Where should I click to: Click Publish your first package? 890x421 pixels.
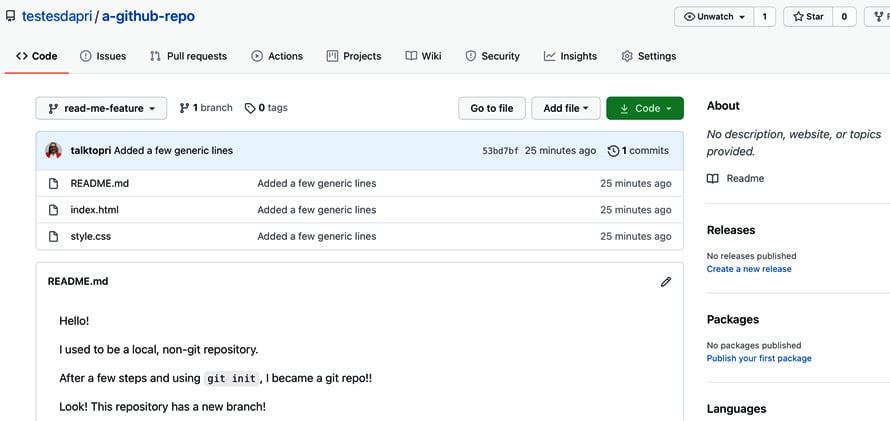(x=759, y=358)
